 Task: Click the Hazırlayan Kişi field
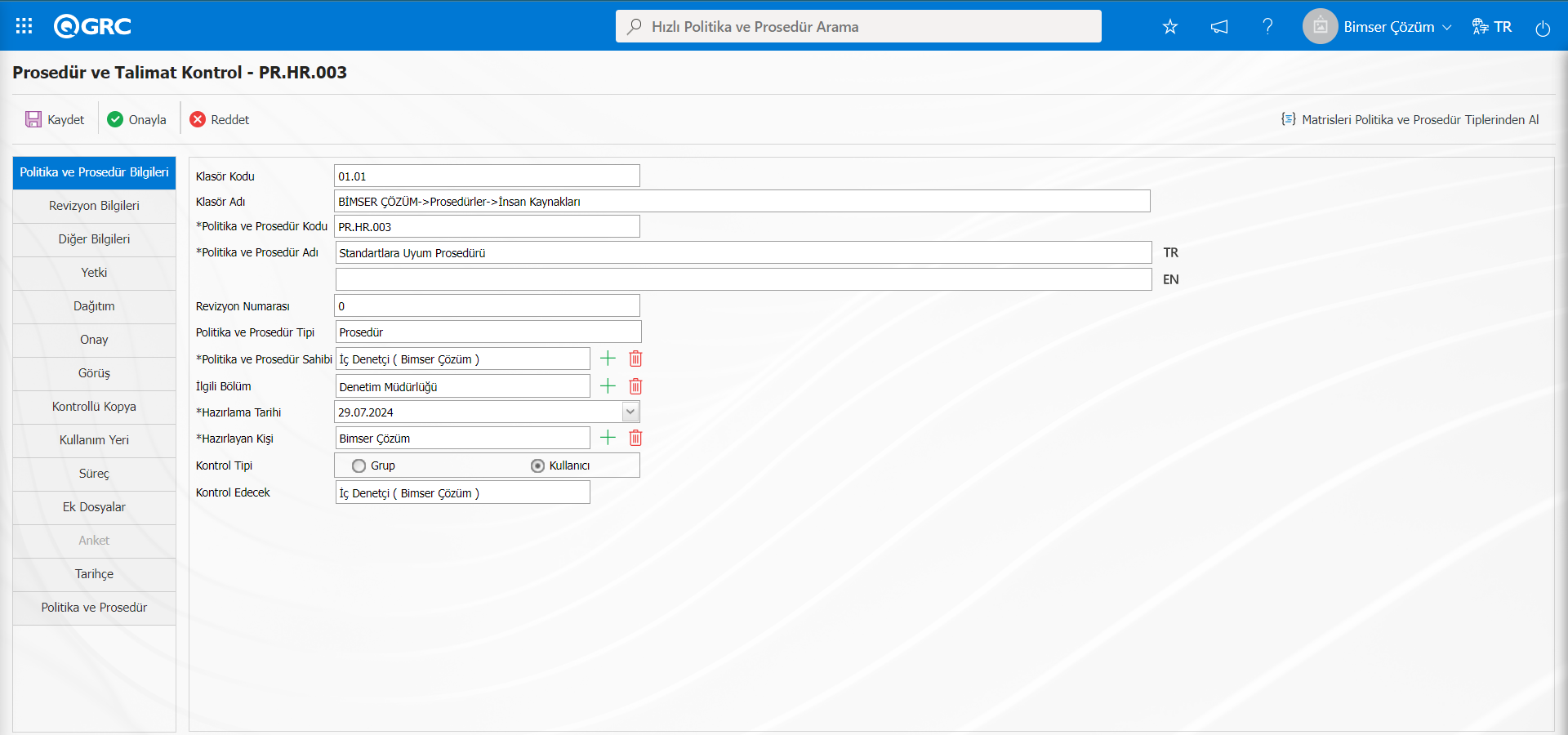462,438
